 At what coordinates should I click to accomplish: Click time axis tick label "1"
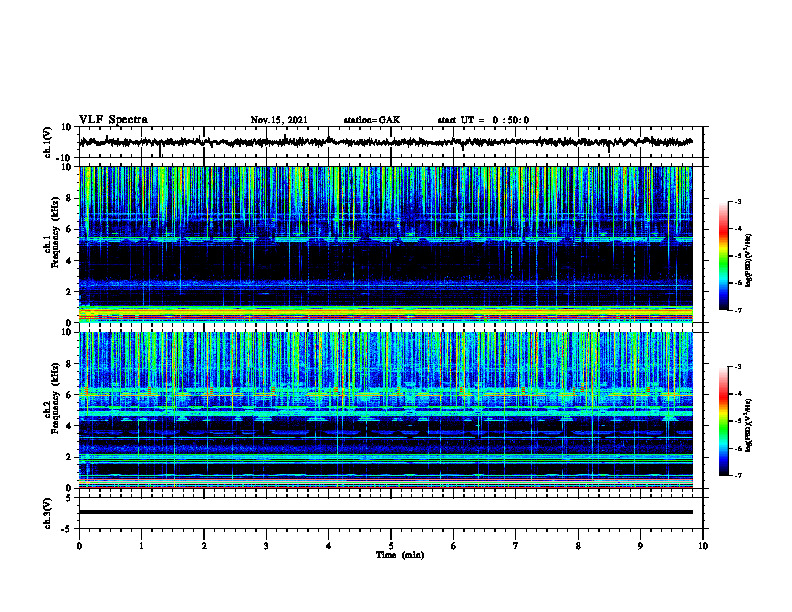[x=141, y=546]
